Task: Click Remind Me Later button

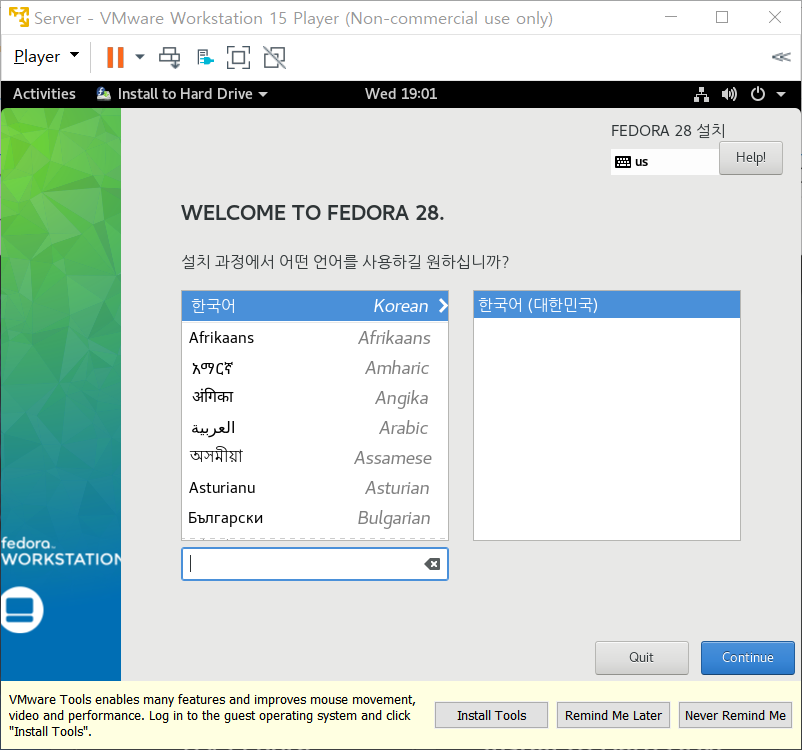Action: pos(613,715)
